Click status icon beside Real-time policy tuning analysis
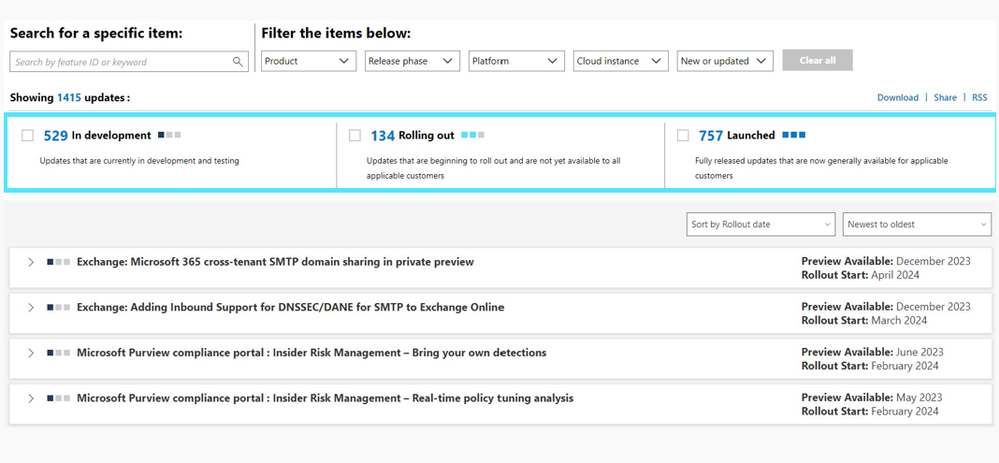 [x=59, y=398]
